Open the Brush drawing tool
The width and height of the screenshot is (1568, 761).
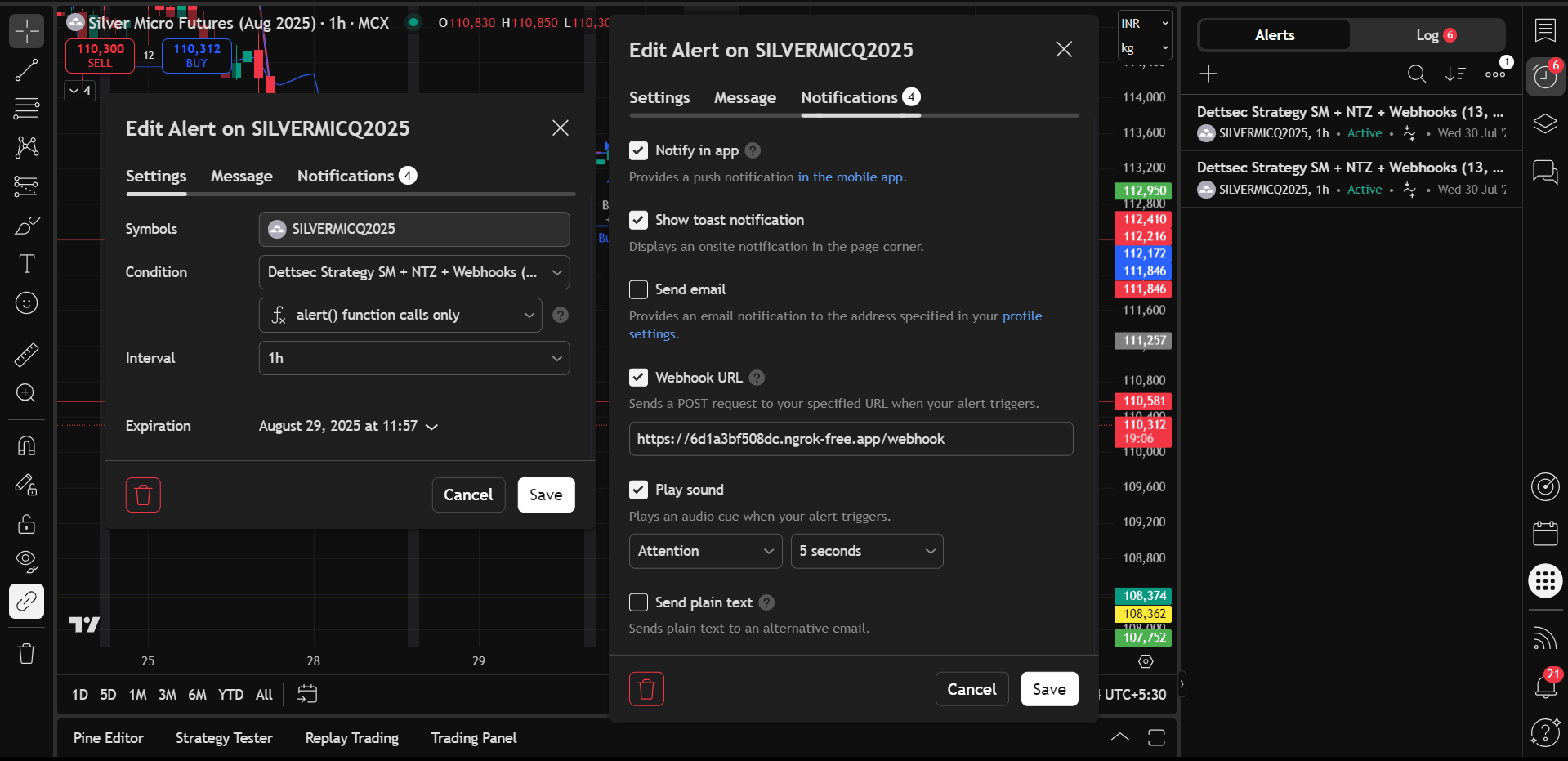click(26, 226)
